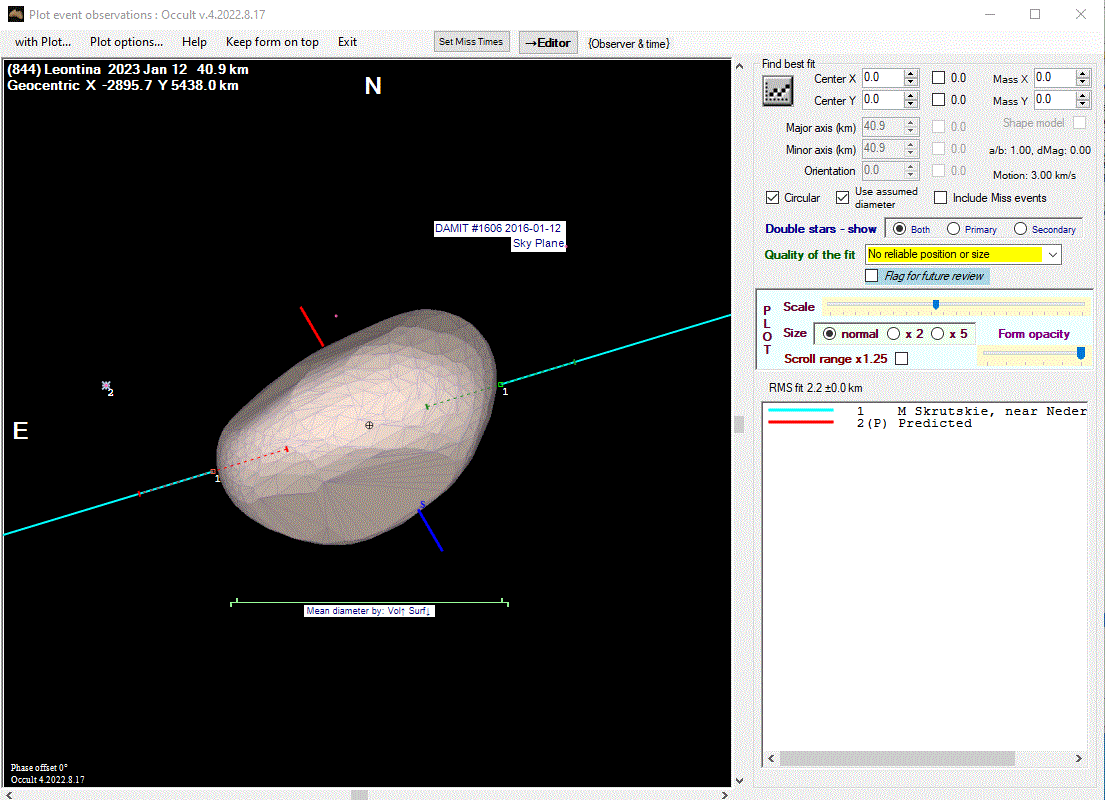Check the Center Y fix checkbox
This screenshot has height=800, width=1105.
click(939, 99)
